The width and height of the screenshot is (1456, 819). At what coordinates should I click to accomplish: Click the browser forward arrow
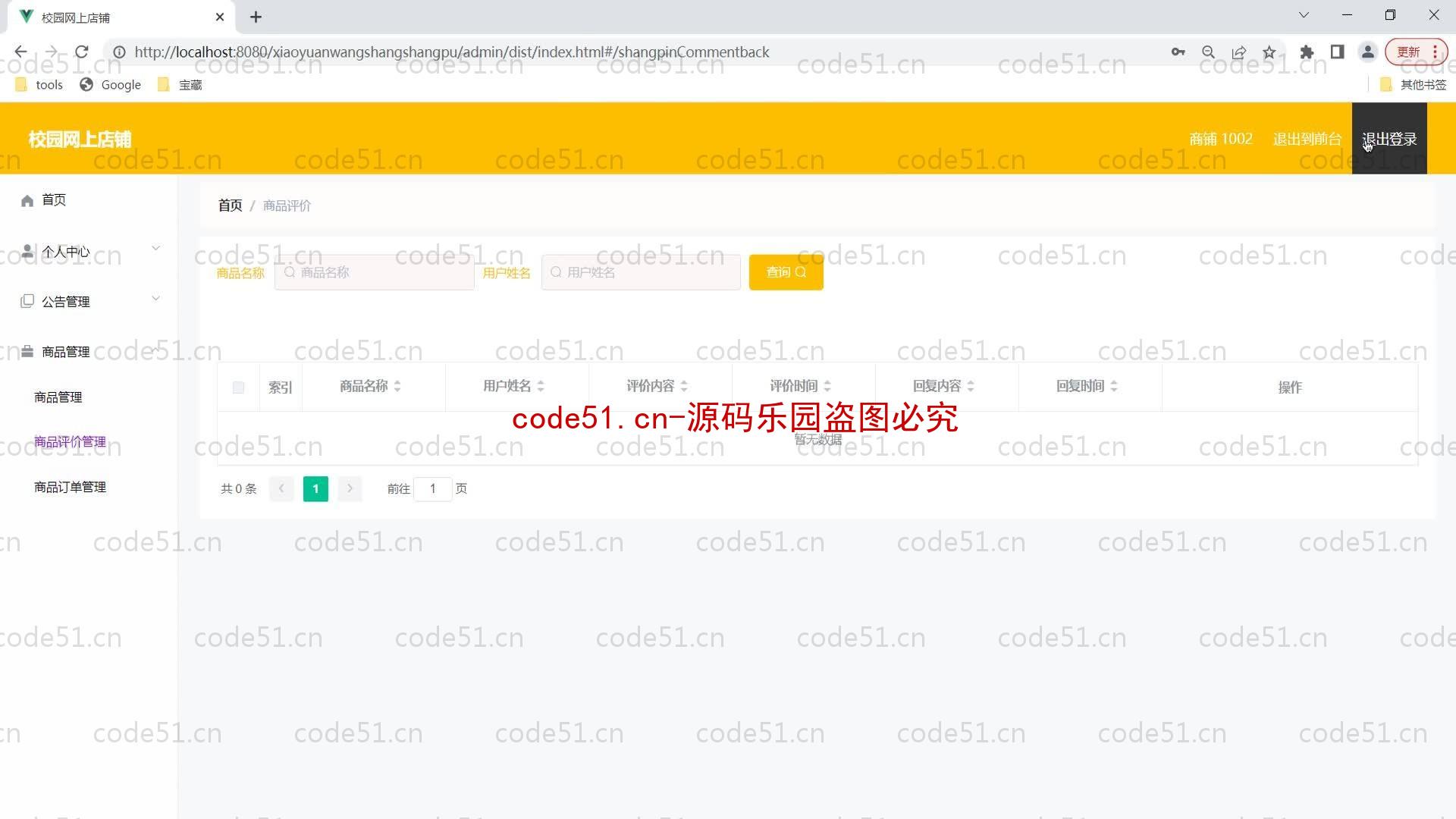[x=51, y=52]
